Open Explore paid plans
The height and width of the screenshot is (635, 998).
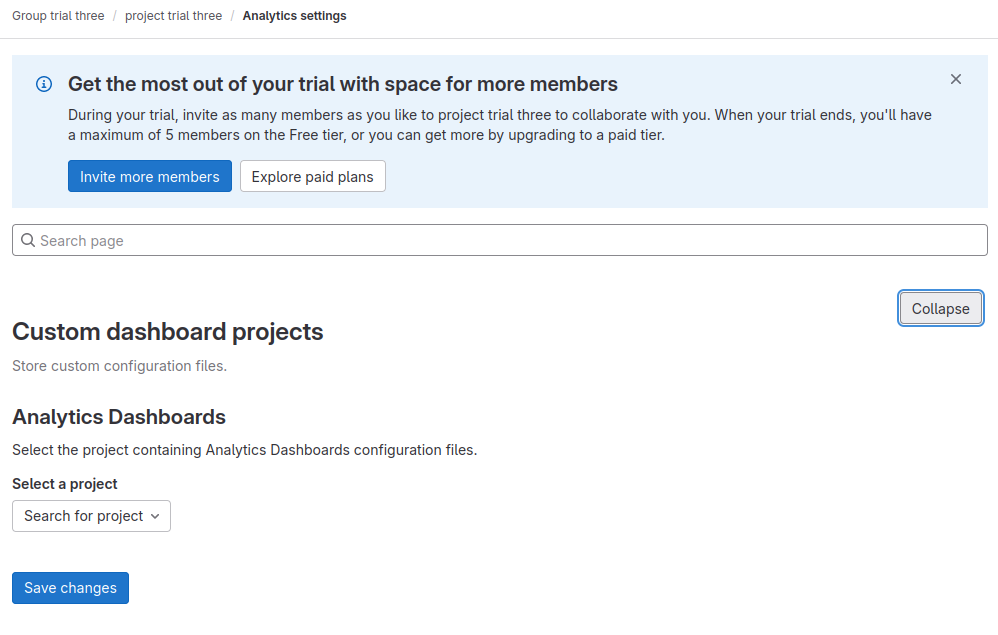[x=312, y=177]
